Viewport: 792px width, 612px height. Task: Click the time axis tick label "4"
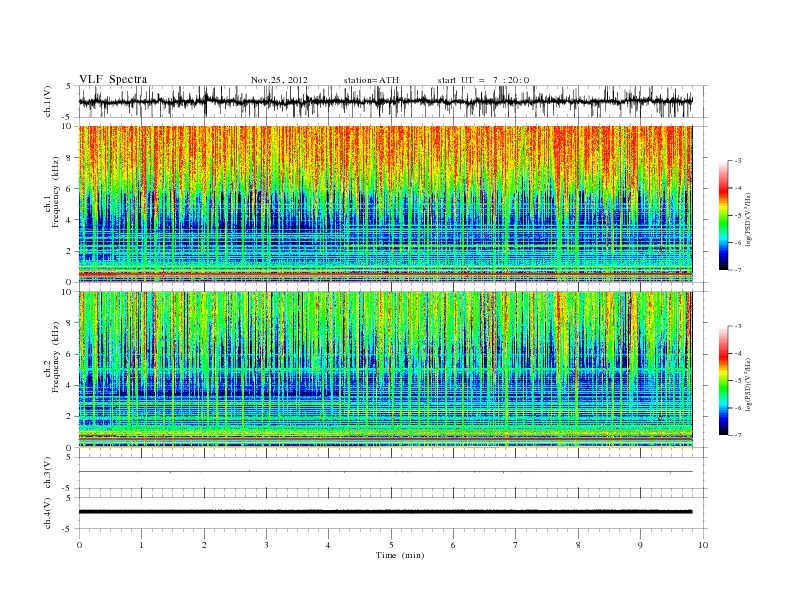pos(328,545)
